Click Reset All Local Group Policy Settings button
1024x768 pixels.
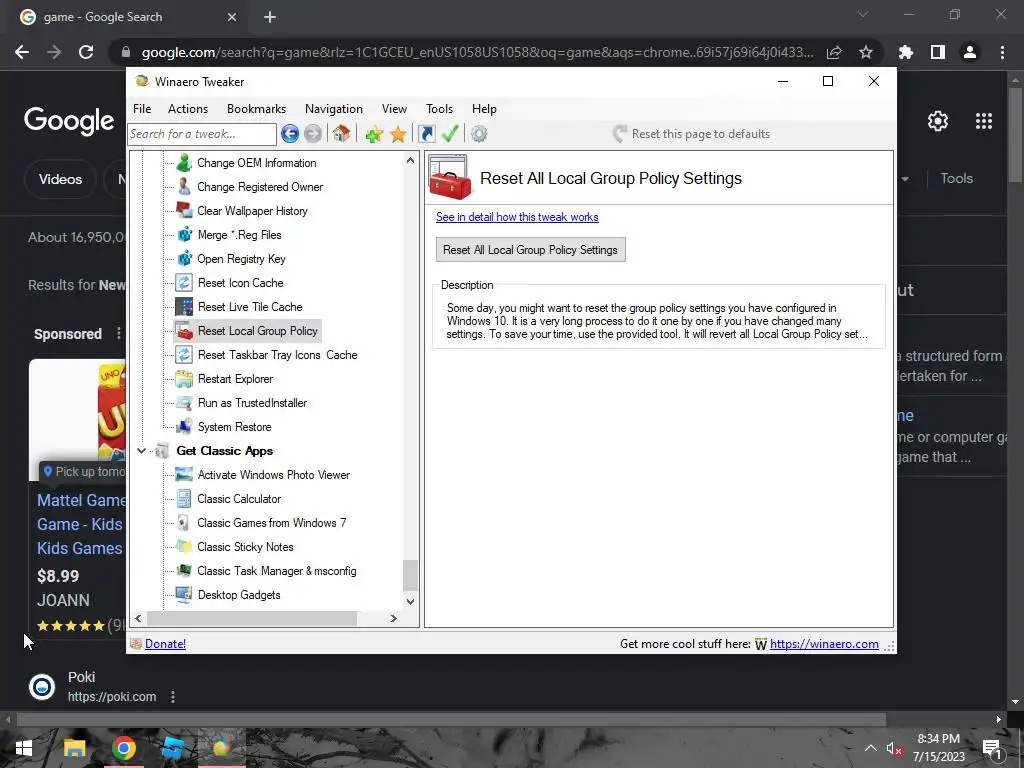530,250
